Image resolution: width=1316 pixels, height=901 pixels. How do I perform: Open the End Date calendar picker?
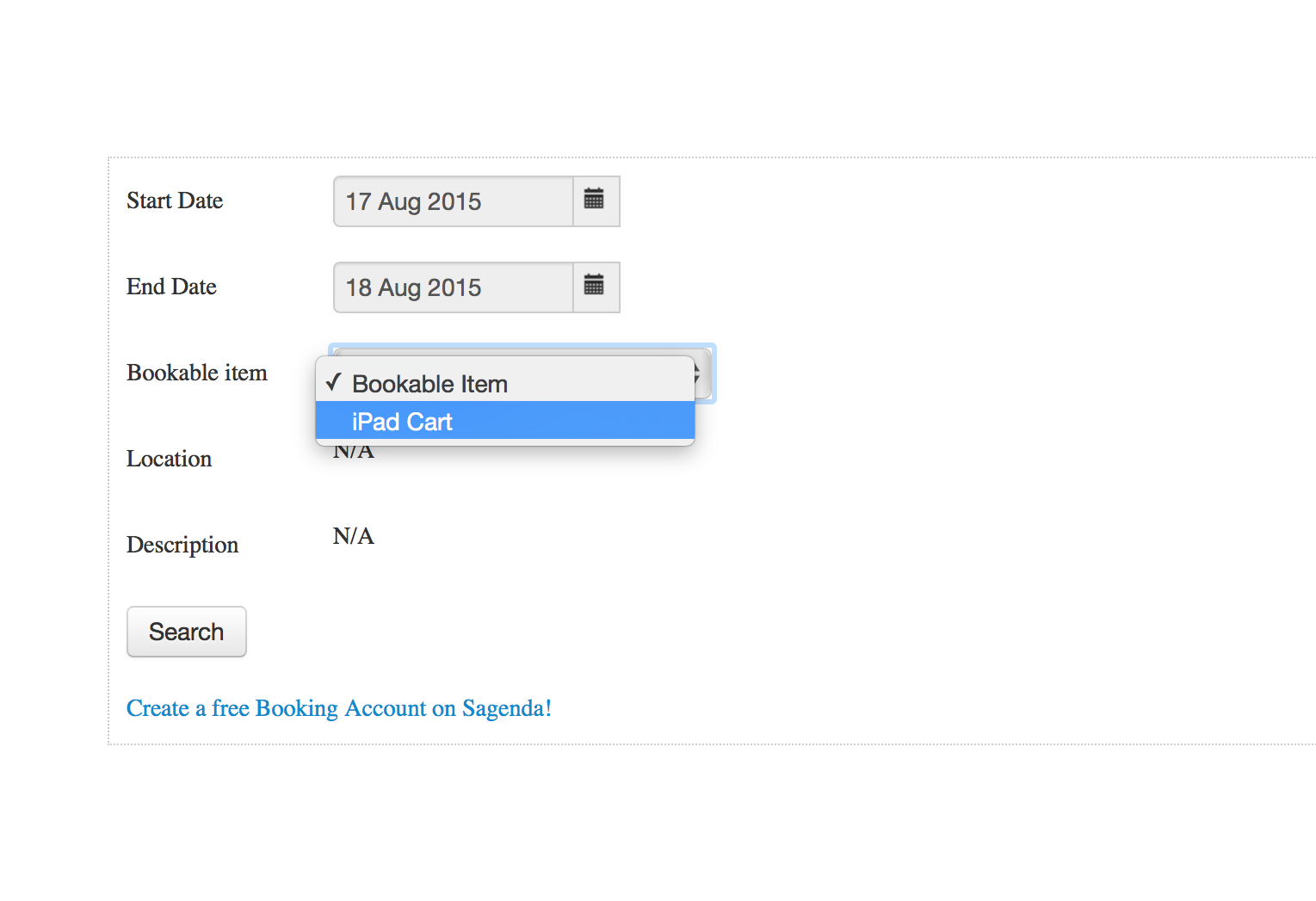[x=595, y=287]
